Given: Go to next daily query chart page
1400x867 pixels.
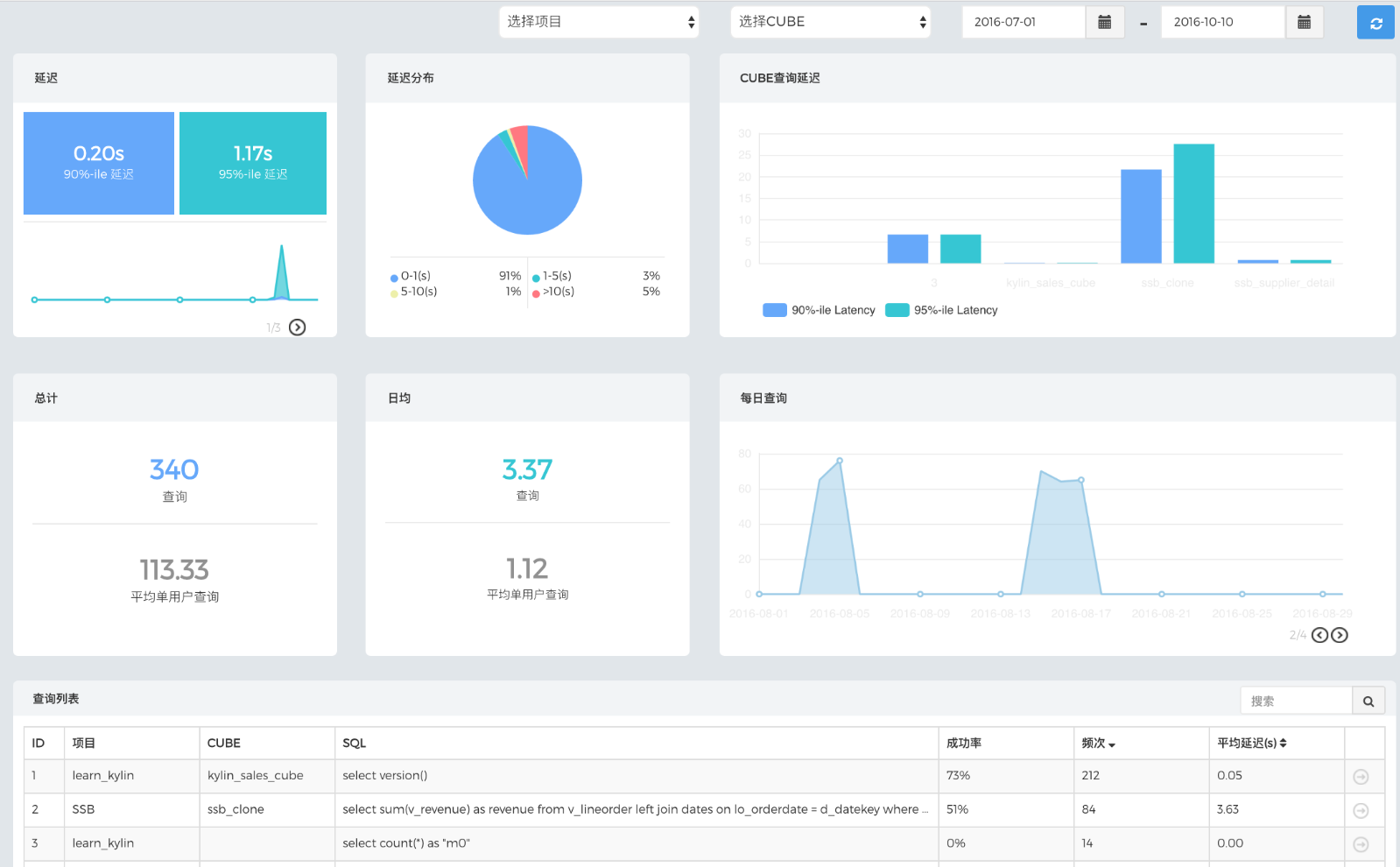Looking at the screenshot, I should (1340, 635).
